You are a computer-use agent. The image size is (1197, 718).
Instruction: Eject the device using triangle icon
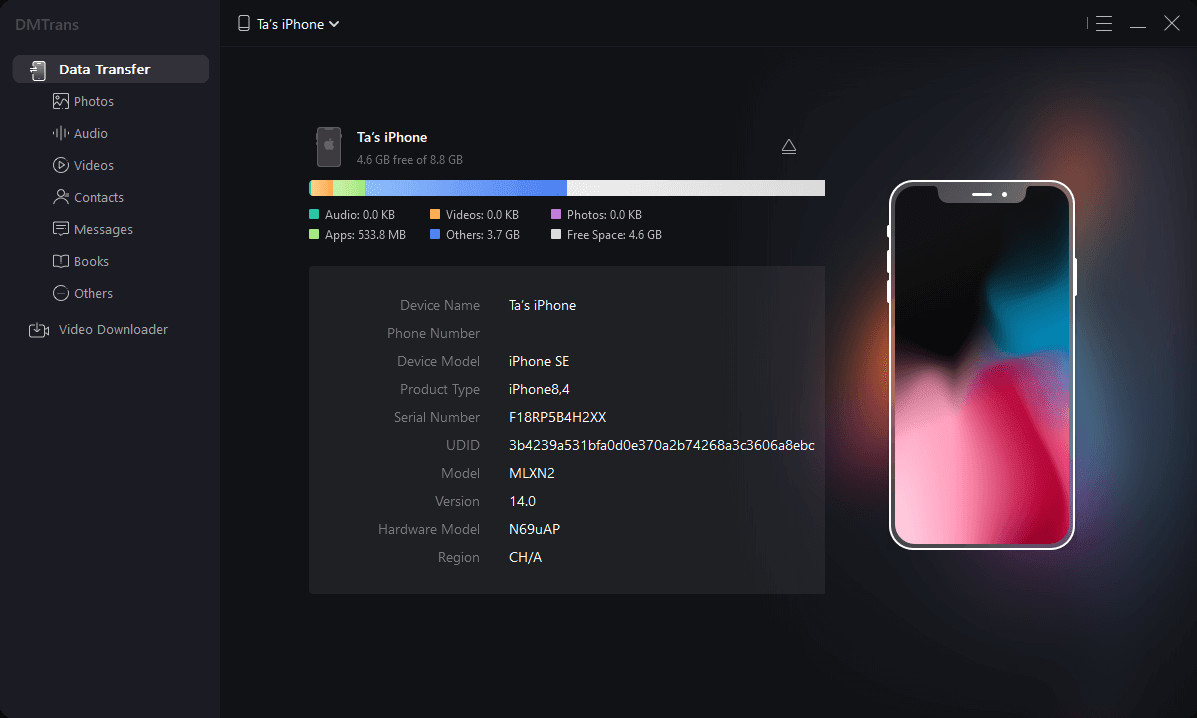coord(789,146)
